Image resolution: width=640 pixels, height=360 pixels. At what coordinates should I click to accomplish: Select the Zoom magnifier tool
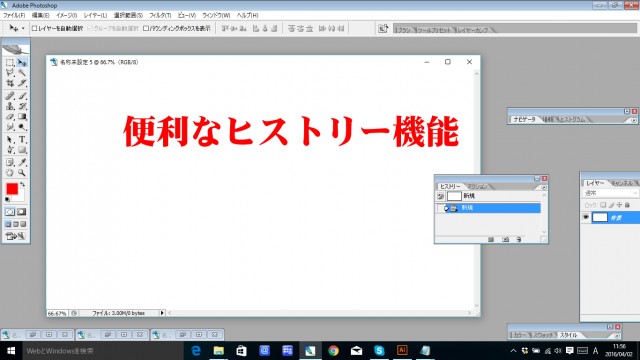coord(22,173)
